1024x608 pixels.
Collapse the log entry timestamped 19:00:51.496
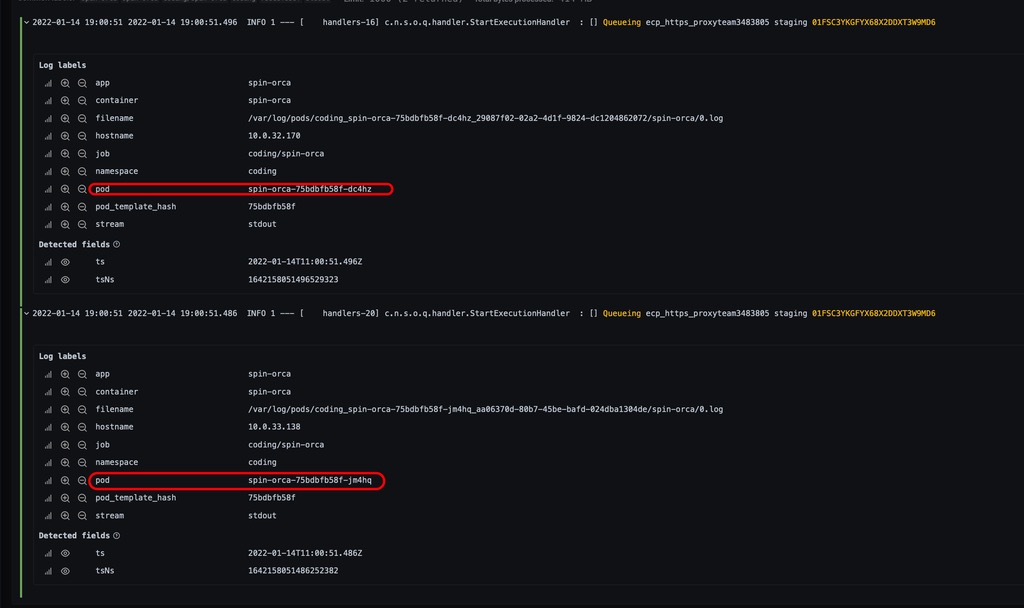27,21
